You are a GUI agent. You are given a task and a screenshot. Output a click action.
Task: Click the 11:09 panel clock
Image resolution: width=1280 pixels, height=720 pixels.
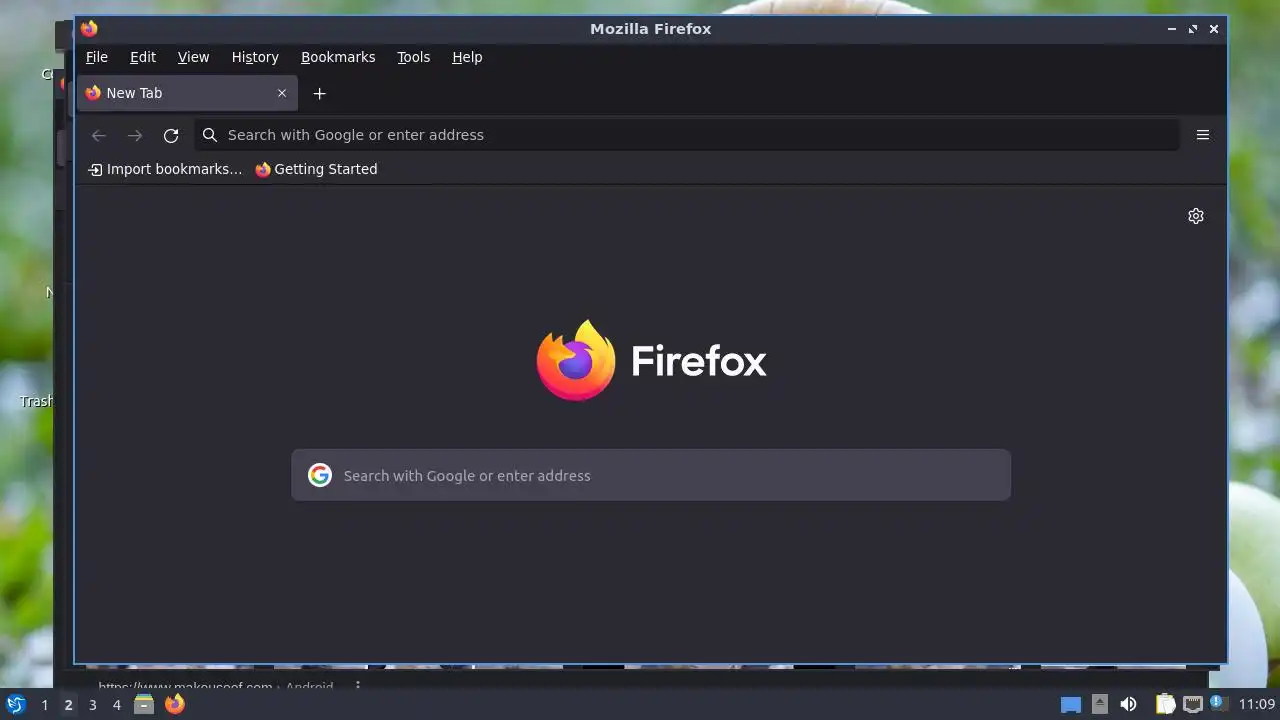1257,705
